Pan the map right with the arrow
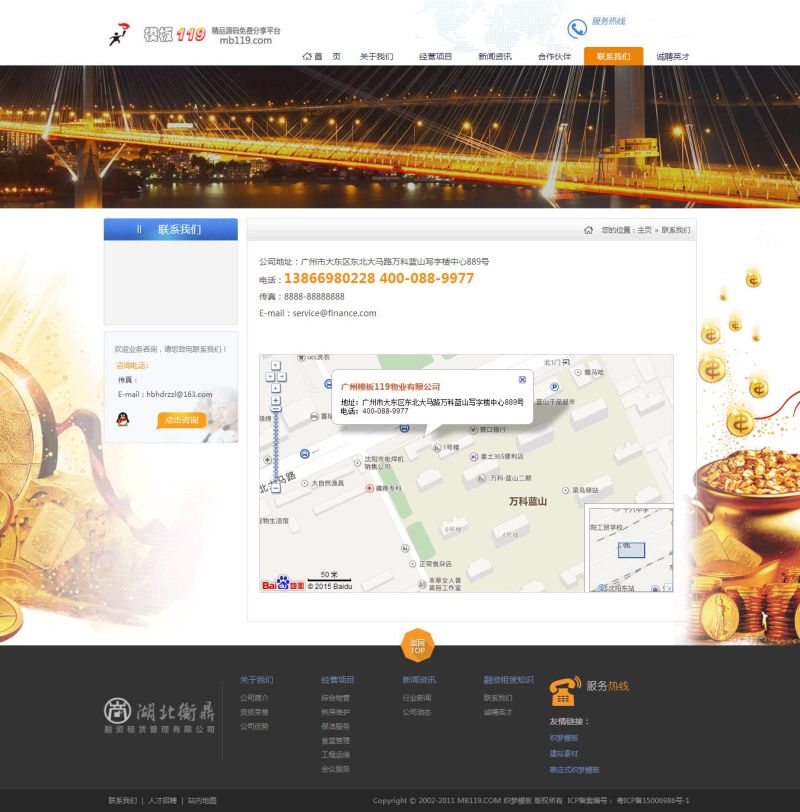The width and height of the screenshot is (800, 812). click(282, 377)
